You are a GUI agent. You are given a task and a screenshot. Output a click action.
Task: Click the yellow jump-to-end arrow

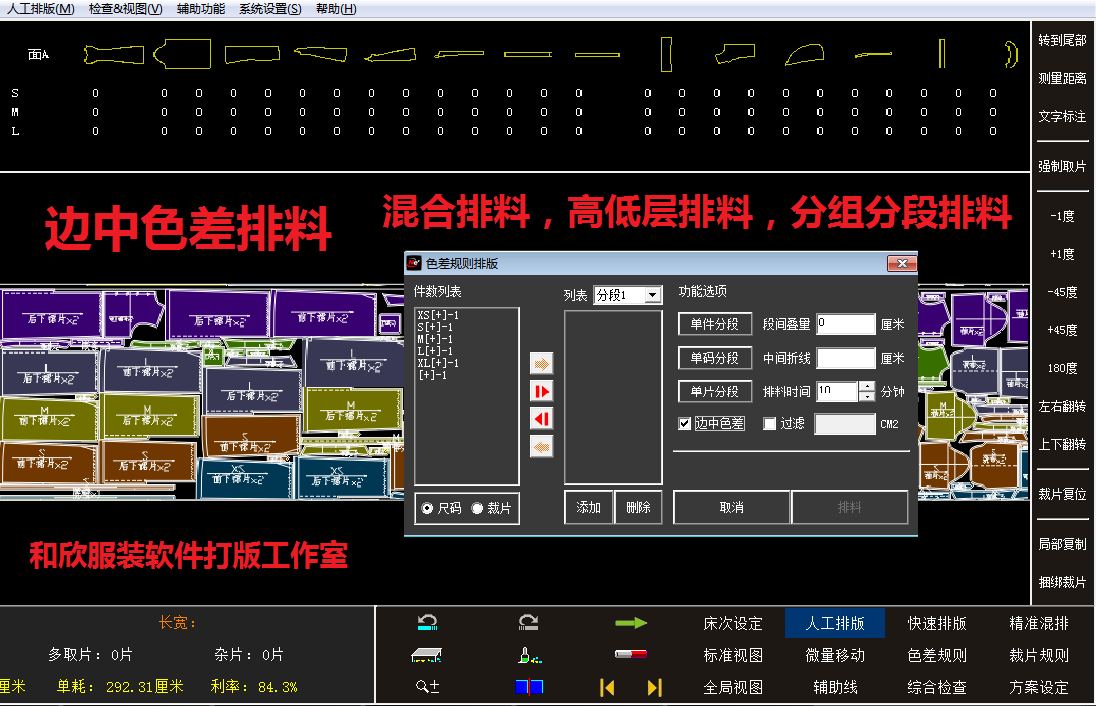click(655, 687)
